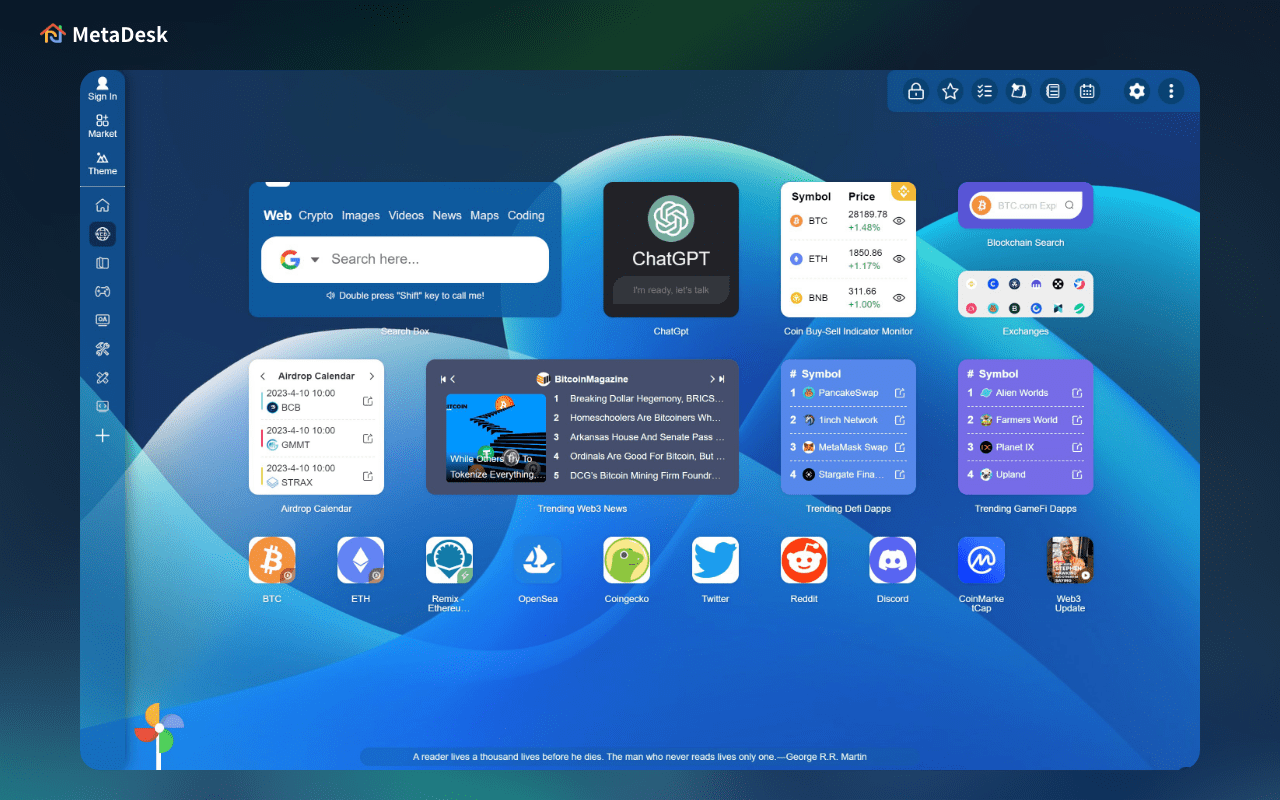Open the checklist icon in top toolbar

click(985, 91)
